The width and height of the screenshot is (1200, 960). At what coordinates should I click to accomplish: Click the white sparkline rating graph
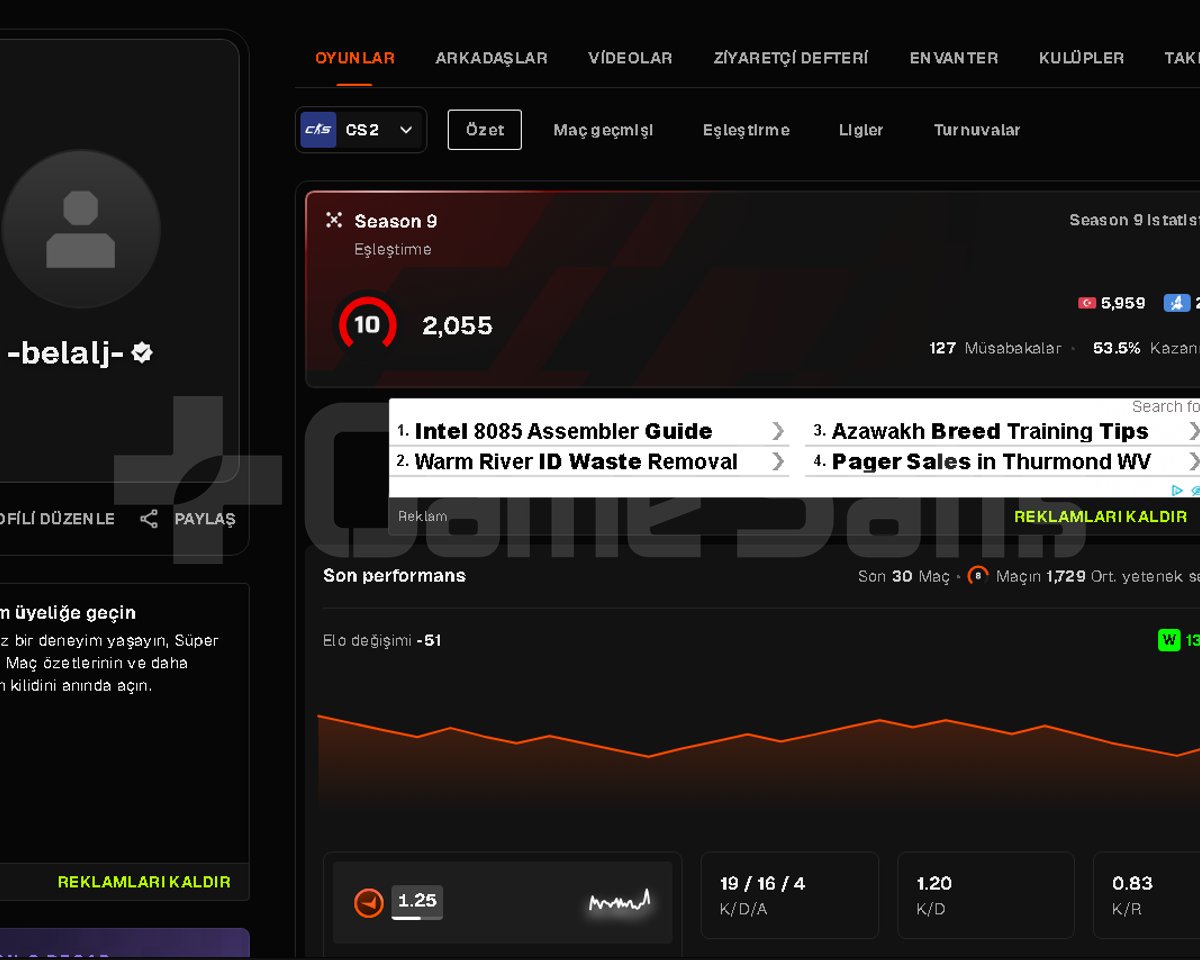coord(620,902)
